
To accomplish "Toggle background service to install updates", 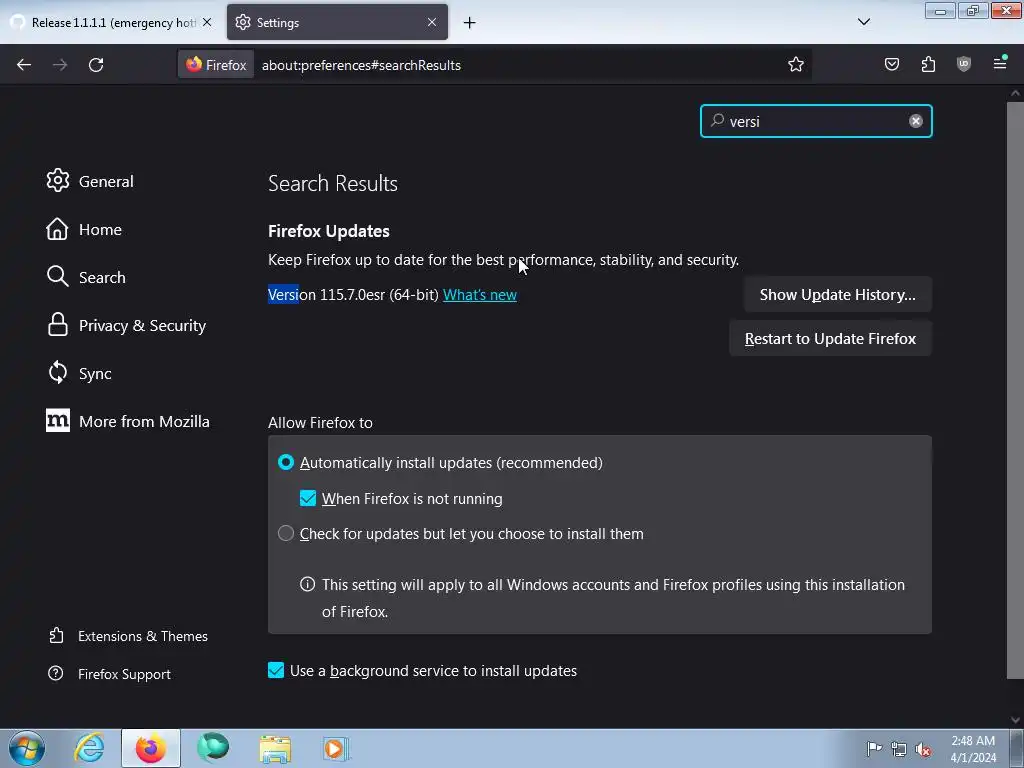I will 276,671.
